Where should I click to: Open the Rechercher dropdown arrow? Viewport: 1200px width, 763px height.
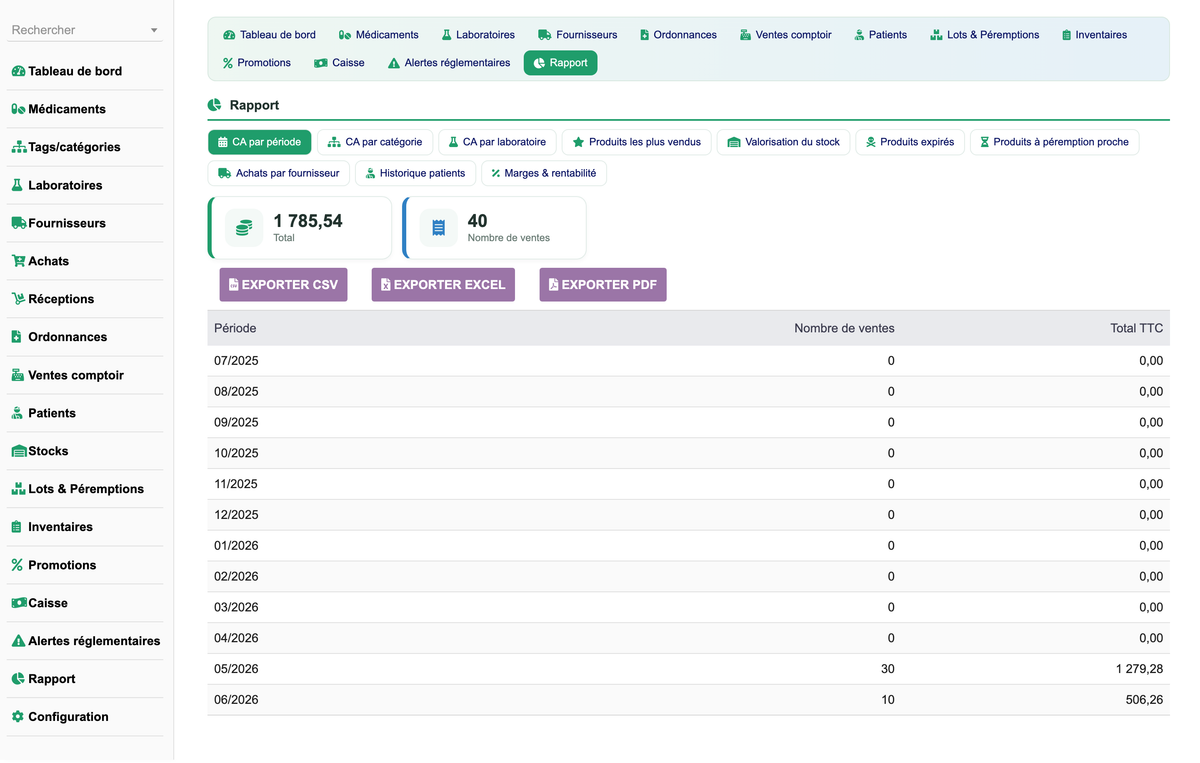coord(154,31)
